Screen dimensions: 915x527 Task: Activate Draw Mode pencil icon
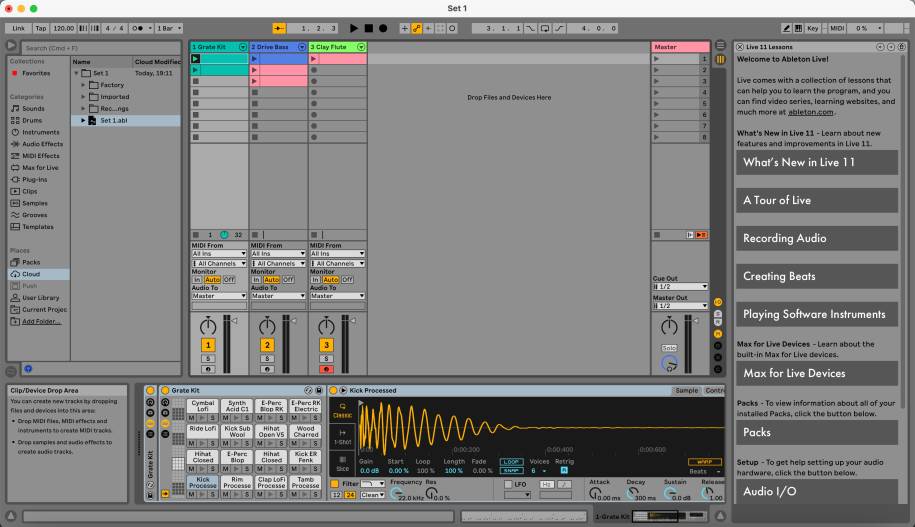786,28
